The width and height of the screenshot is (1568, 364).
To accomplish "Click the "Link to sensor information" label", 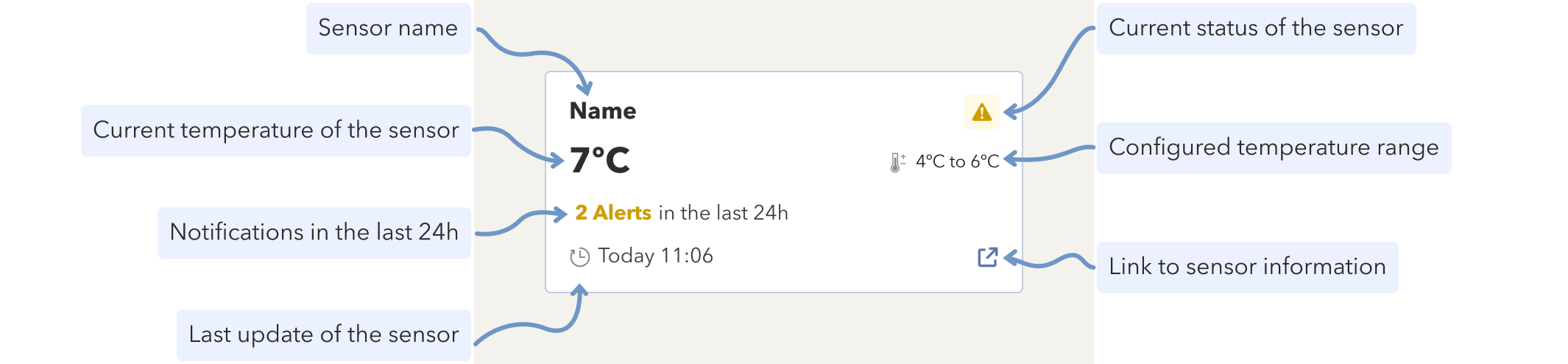I will (x=1247, y=267).
